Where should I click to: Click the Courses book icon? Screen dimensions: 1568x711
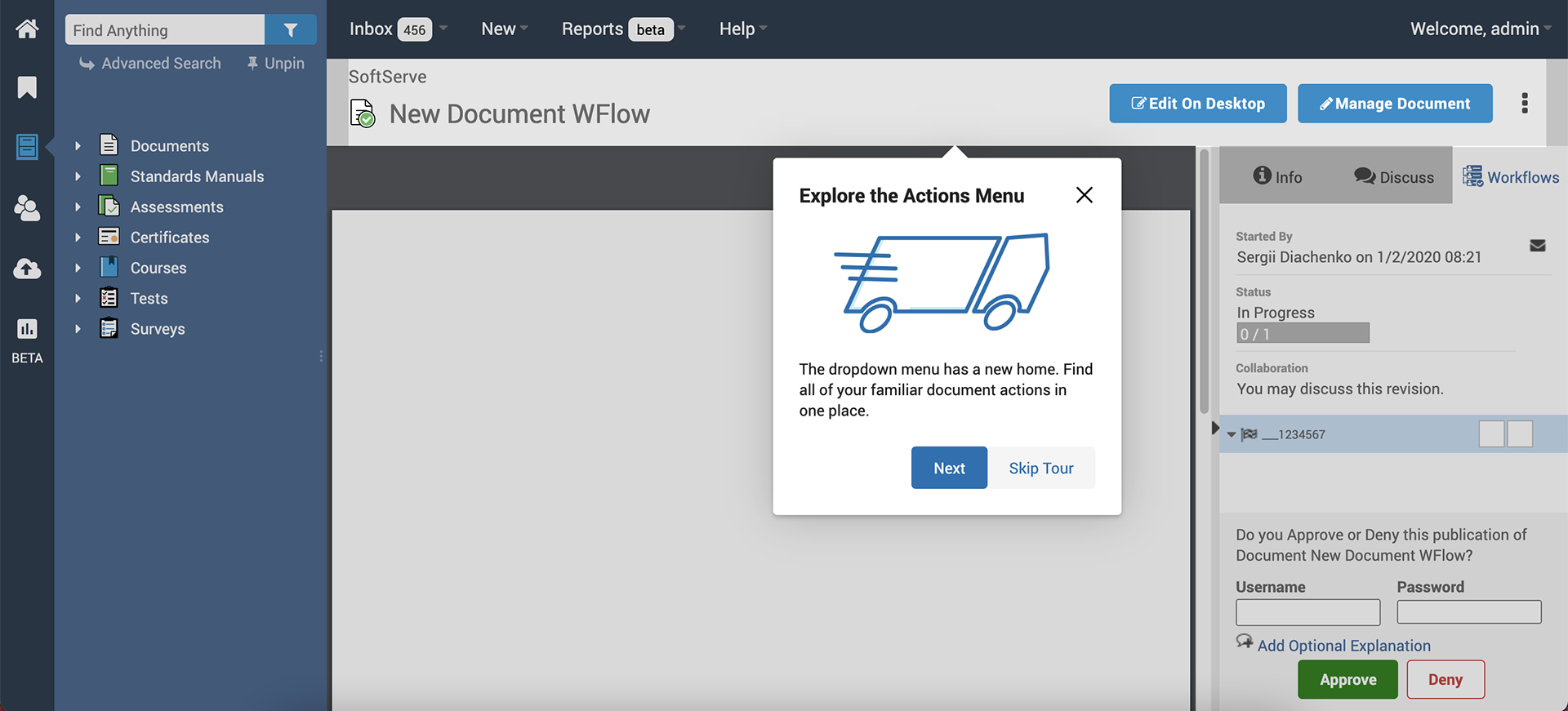click(109, 267)
